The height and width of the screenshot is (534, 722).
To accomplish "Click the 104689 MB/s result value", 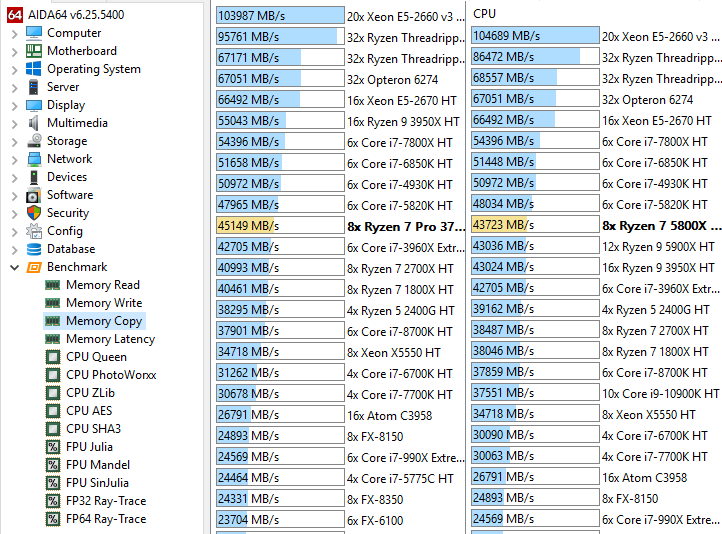I will 506,35.
